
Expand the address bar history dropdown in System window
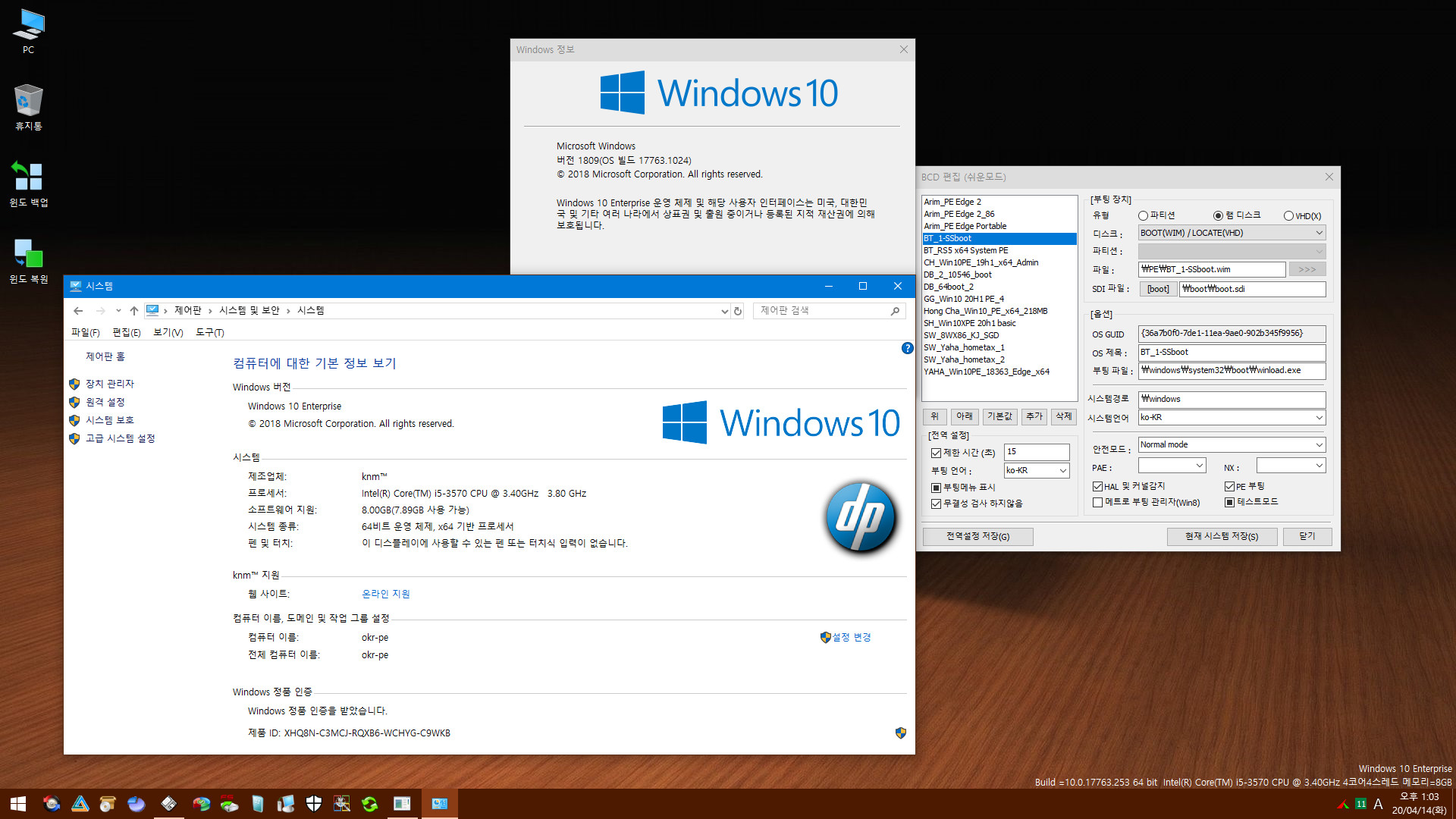click(x=724, y=311)
